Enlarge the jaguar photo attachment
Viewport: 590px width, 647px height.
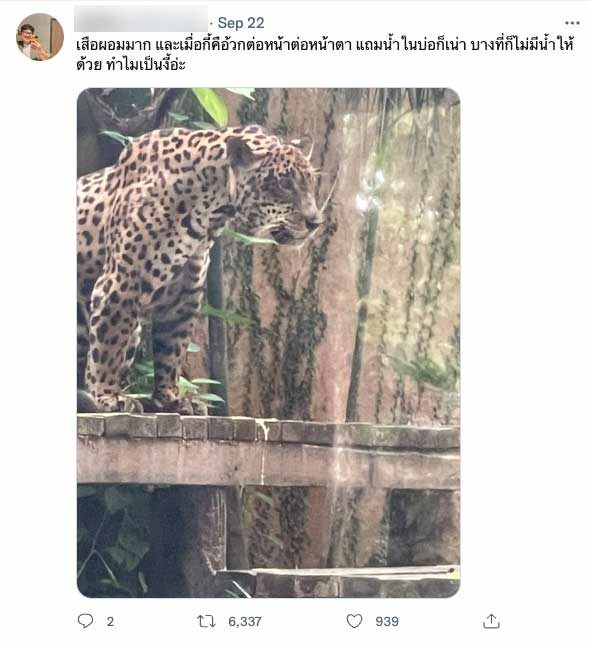269,342
